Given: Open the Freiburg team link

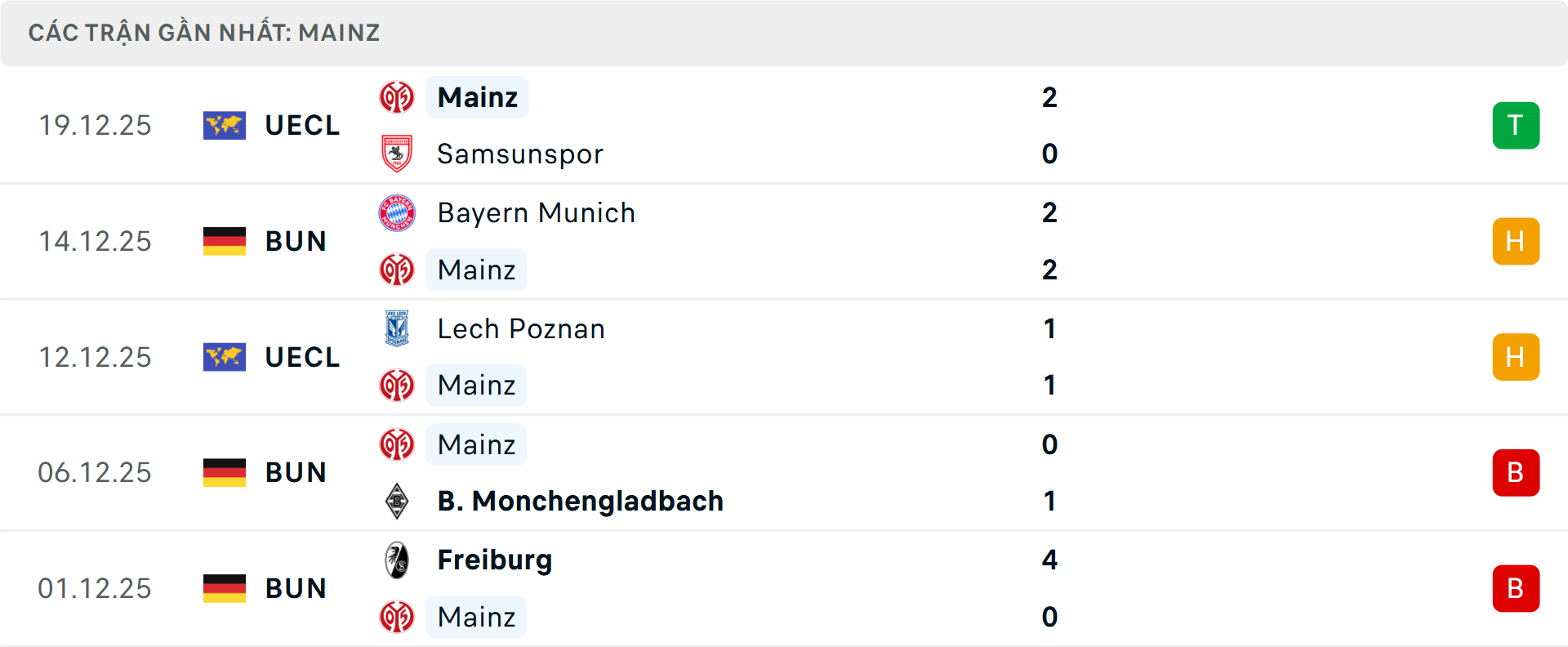Looking at the screenshot, I should coord(495,560).
